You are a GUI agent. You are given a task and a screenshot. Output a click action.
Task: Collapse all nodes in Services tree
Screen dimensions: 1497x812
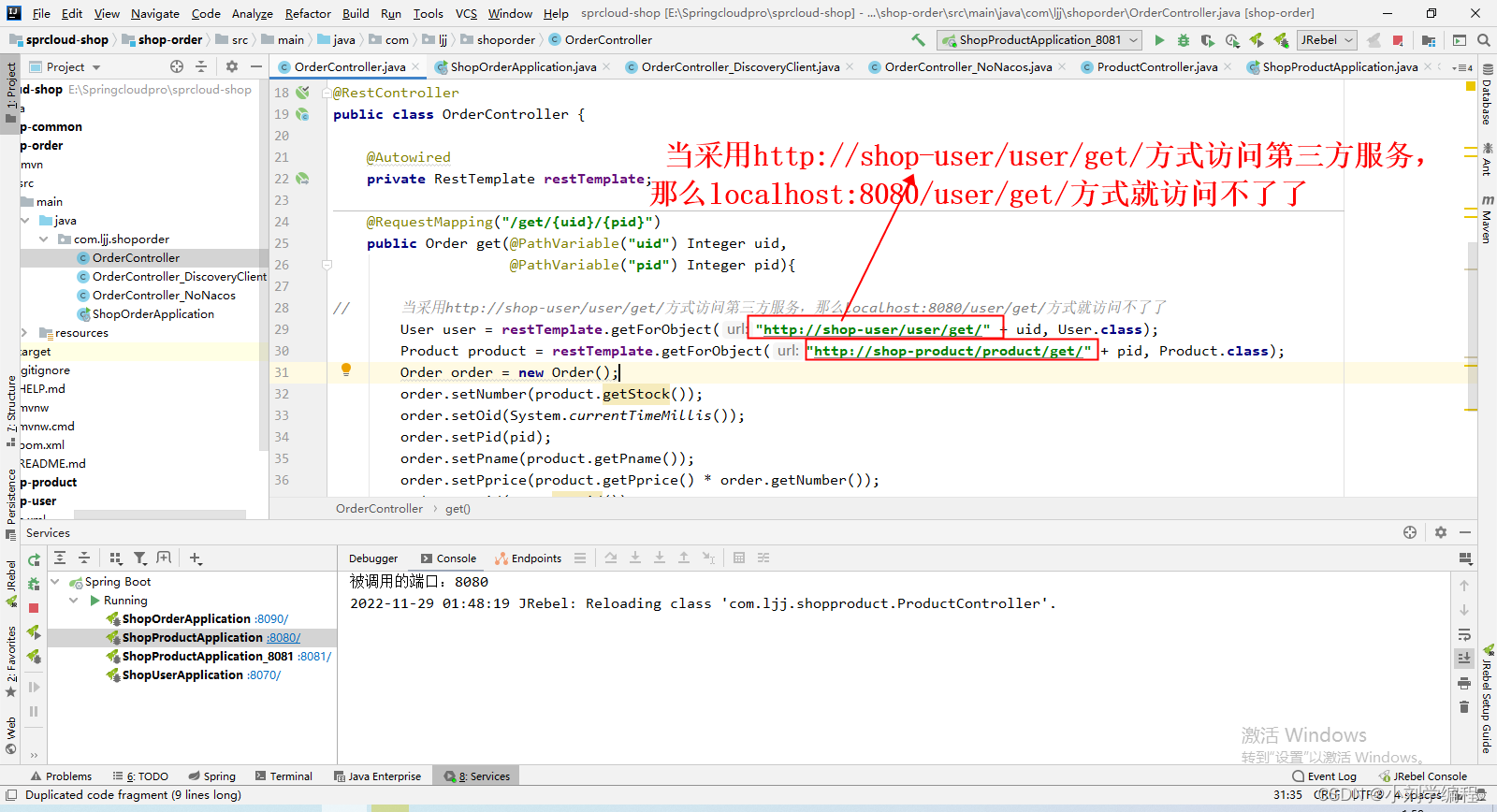click(x=84, y=558)
